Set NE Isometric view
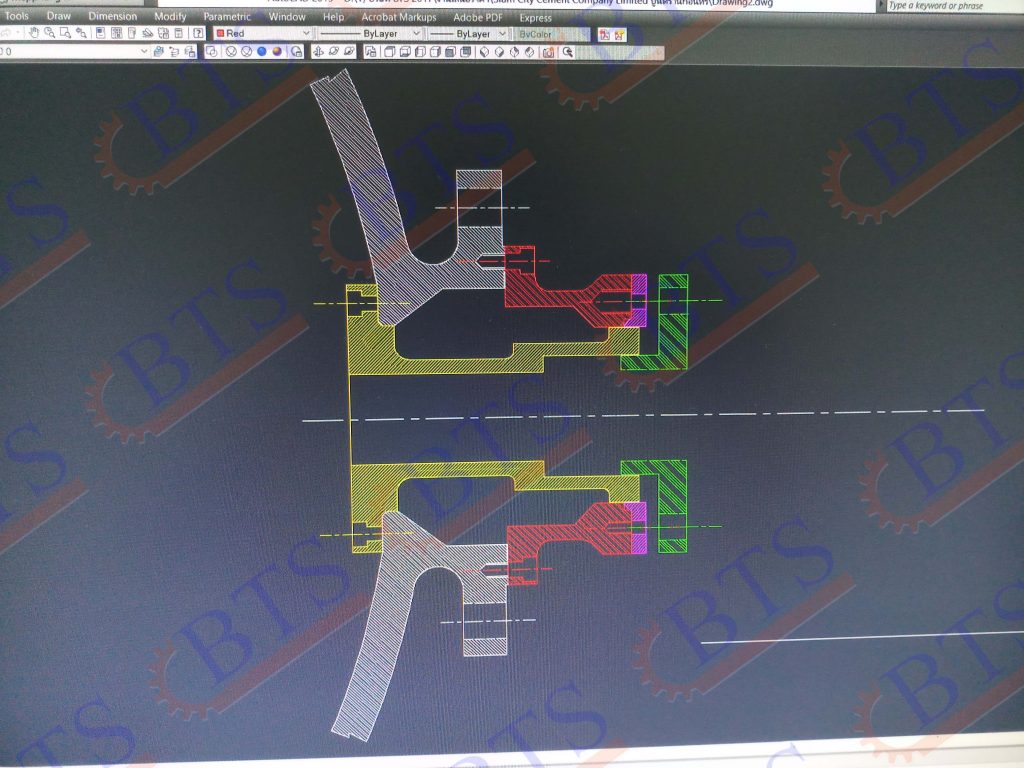The image size is (1024, 768). (515, 52)
